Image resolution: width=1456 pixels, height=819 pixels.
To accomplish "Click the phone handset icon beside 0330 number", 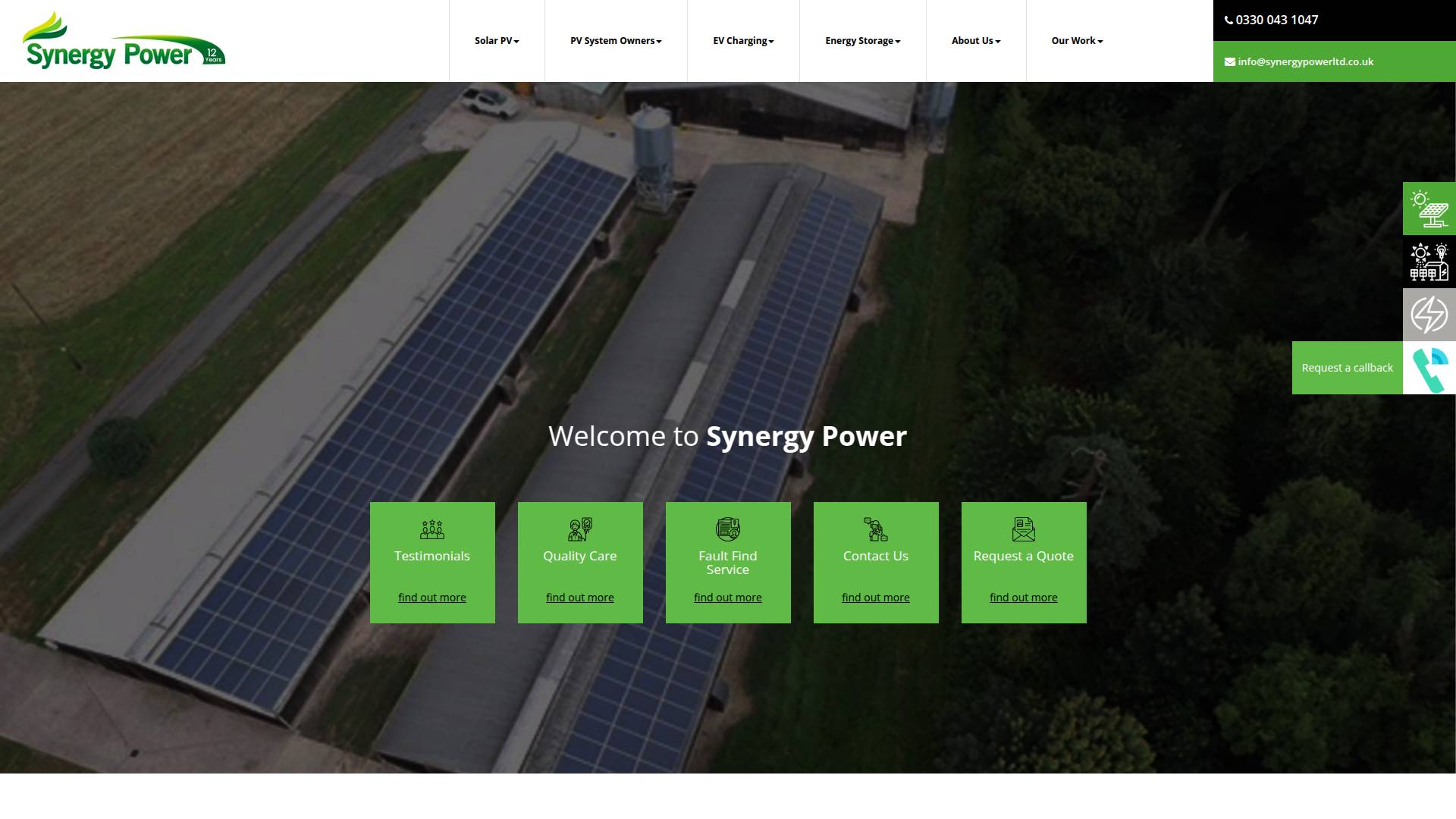I will (1228, 20).
